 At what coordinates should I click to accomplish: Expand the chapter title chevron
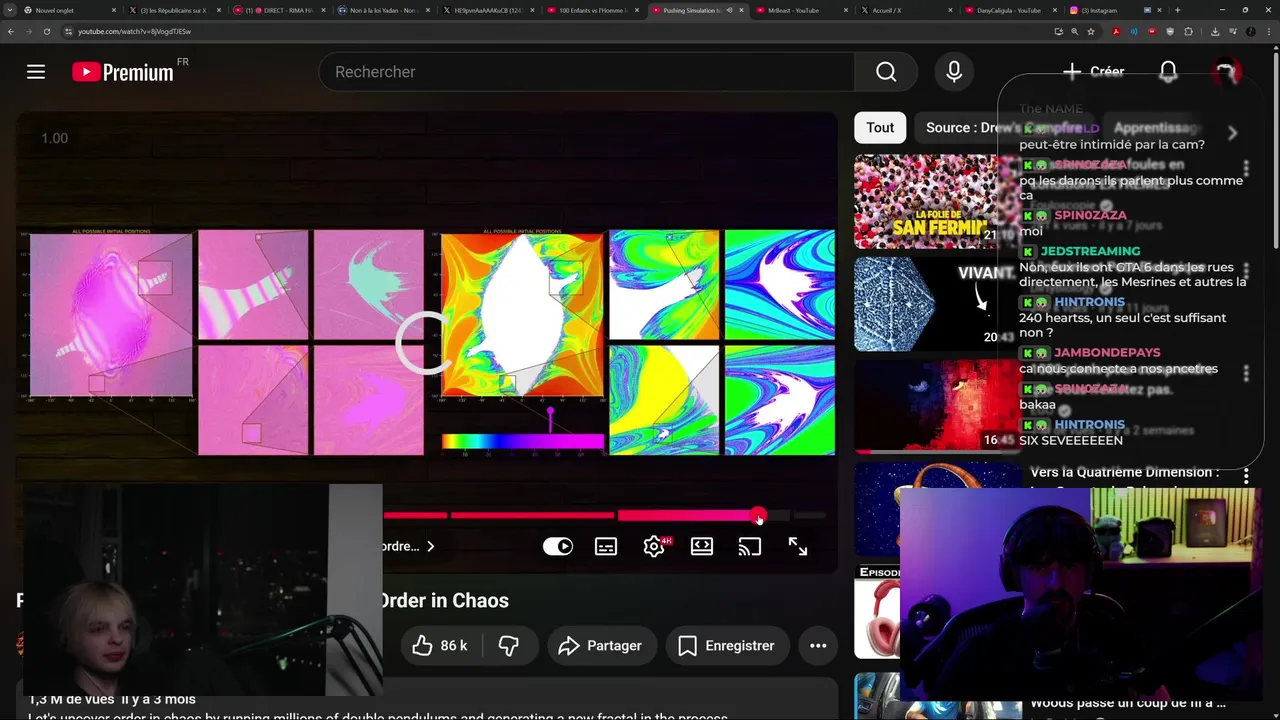(x=430, y=546)
